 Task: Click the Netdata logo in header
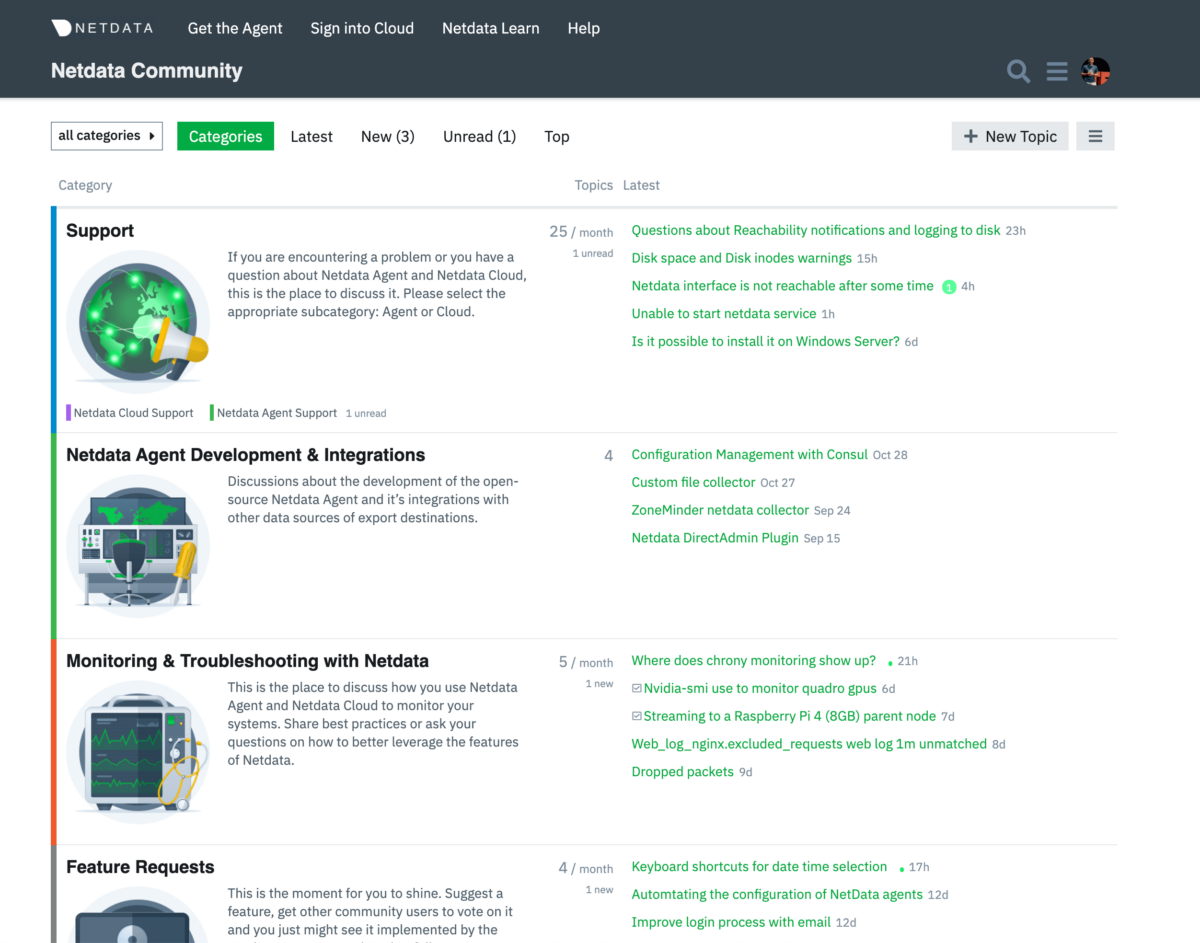pyautogui.click(x=102, y=28)
